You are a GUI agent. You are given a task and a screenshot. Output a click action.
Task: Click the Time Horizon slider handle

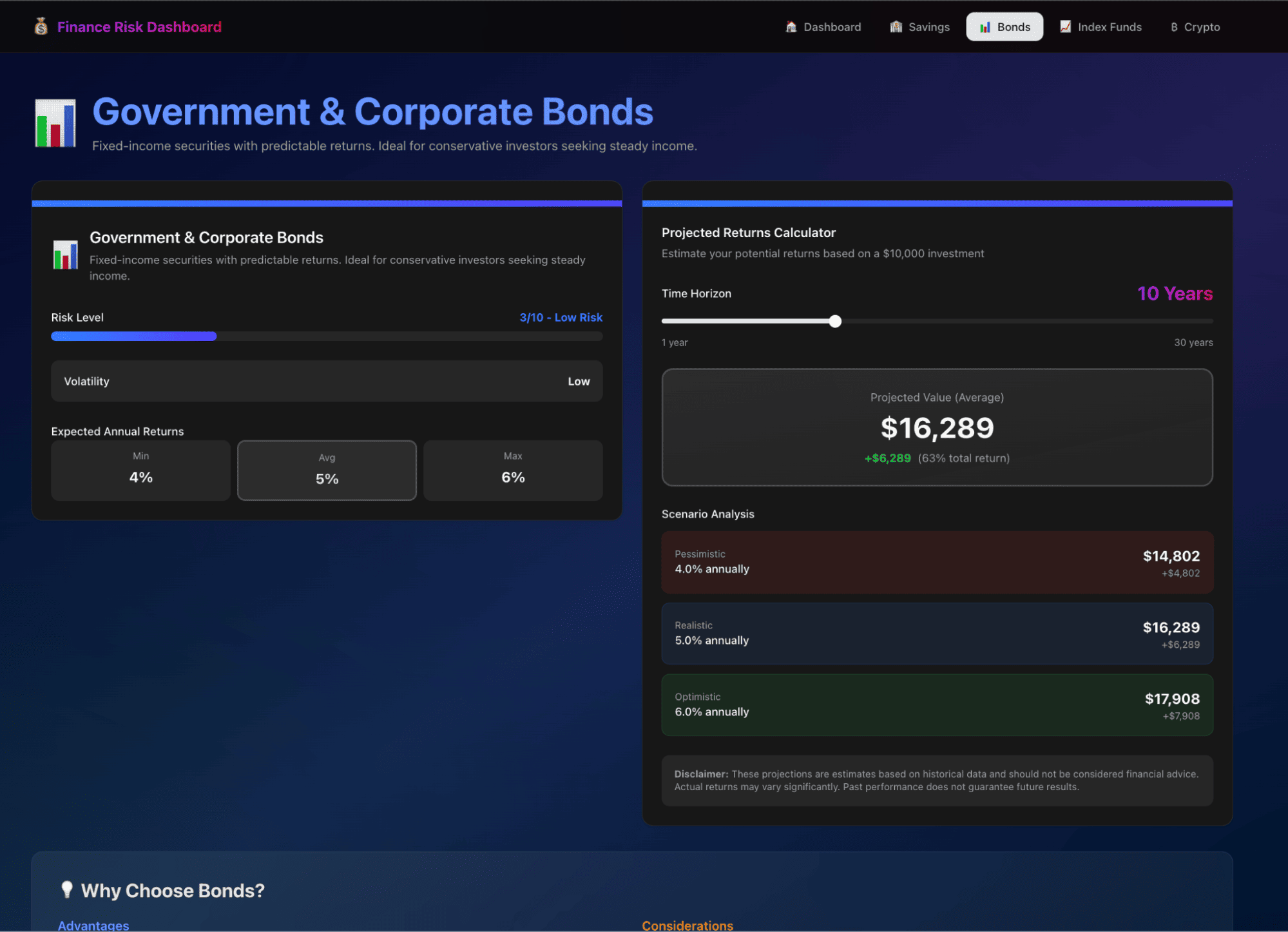click(x=835, y=321)
